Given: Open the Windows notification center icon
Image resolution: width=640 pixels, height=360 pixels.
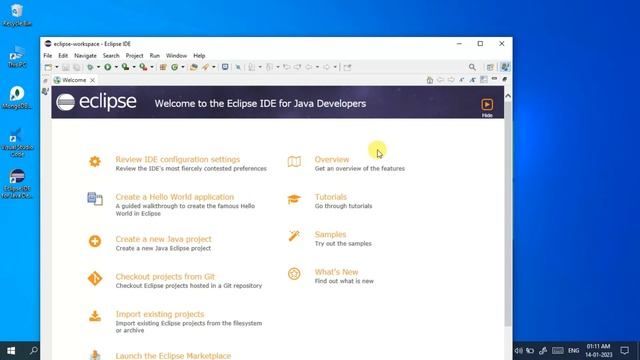Looking at the screenshot, I should (624, 350).
